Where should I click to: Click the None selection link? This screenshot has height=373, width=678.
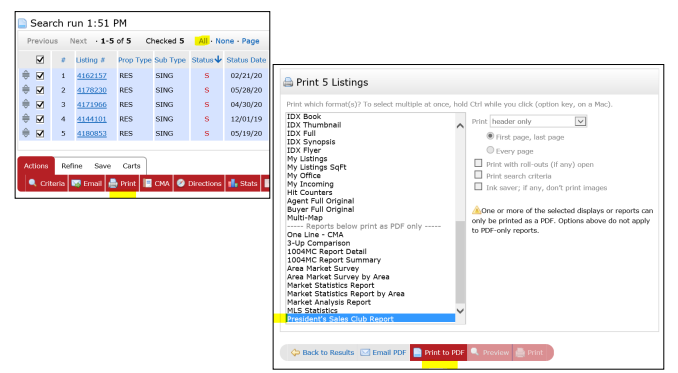(224, 41)
